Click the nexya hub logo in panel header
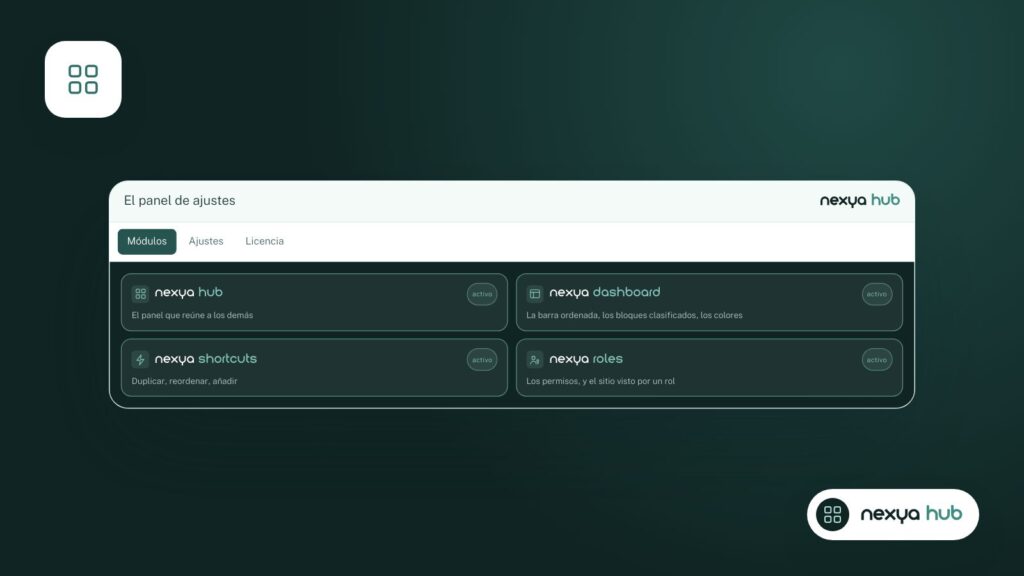The height and width of the screenshot is (576, 1024). (x=859, y=200)
